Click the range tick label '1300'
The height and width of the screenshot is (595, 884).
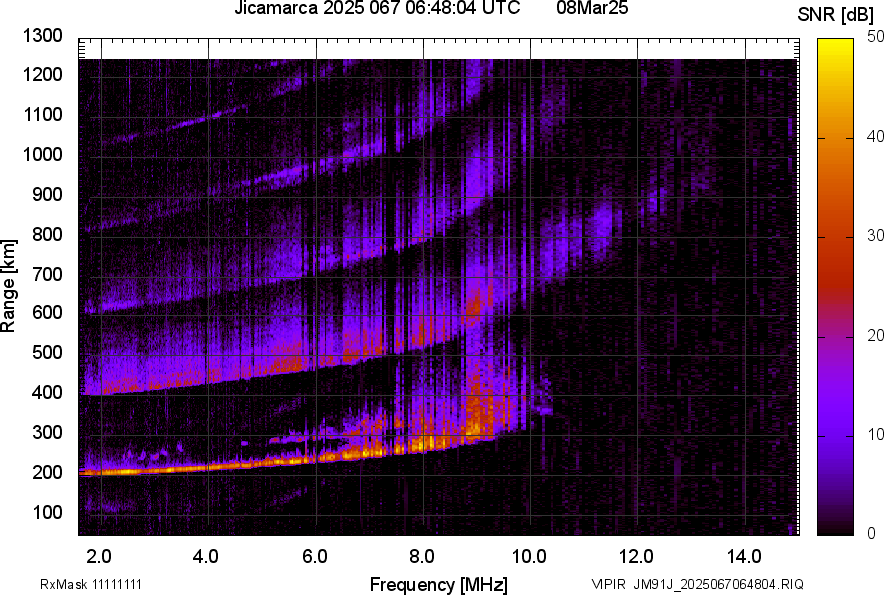tap(42, 36)
